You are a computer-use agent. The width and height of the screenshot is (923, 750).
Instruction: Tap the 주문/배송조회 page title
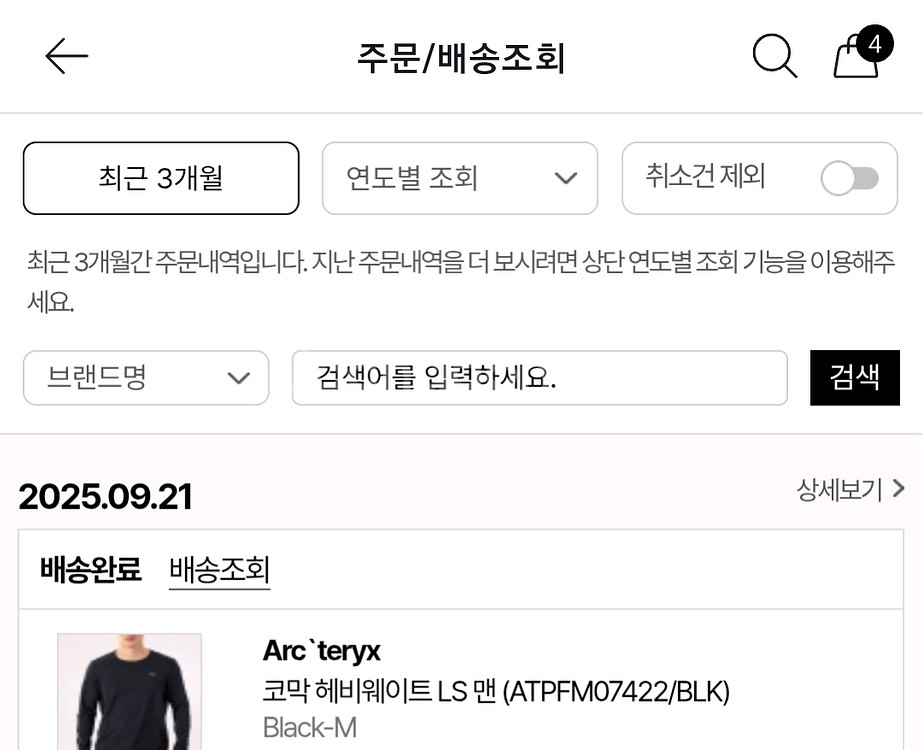coord(461,58)
